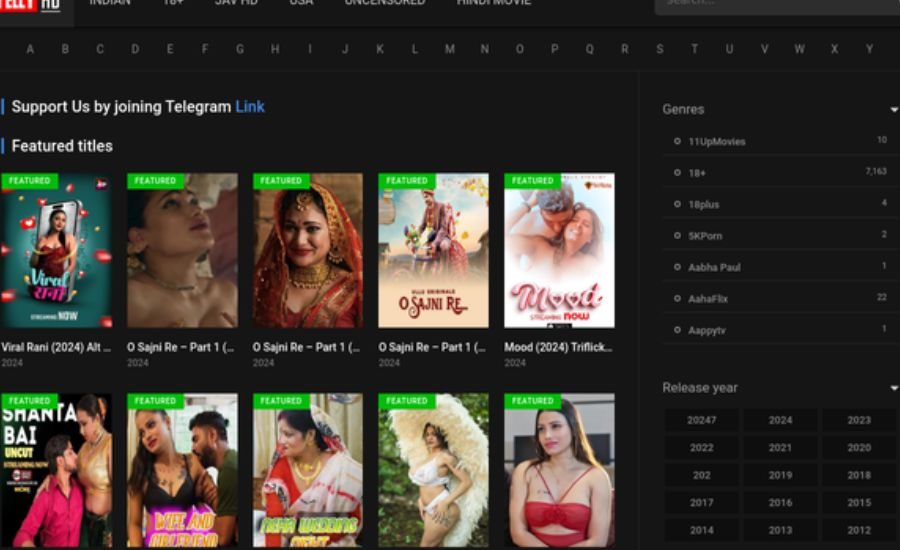Open the HINDI MOVIE nav menu item
Image resolution: width=900 pixels, height=550 pixels.
494,3
